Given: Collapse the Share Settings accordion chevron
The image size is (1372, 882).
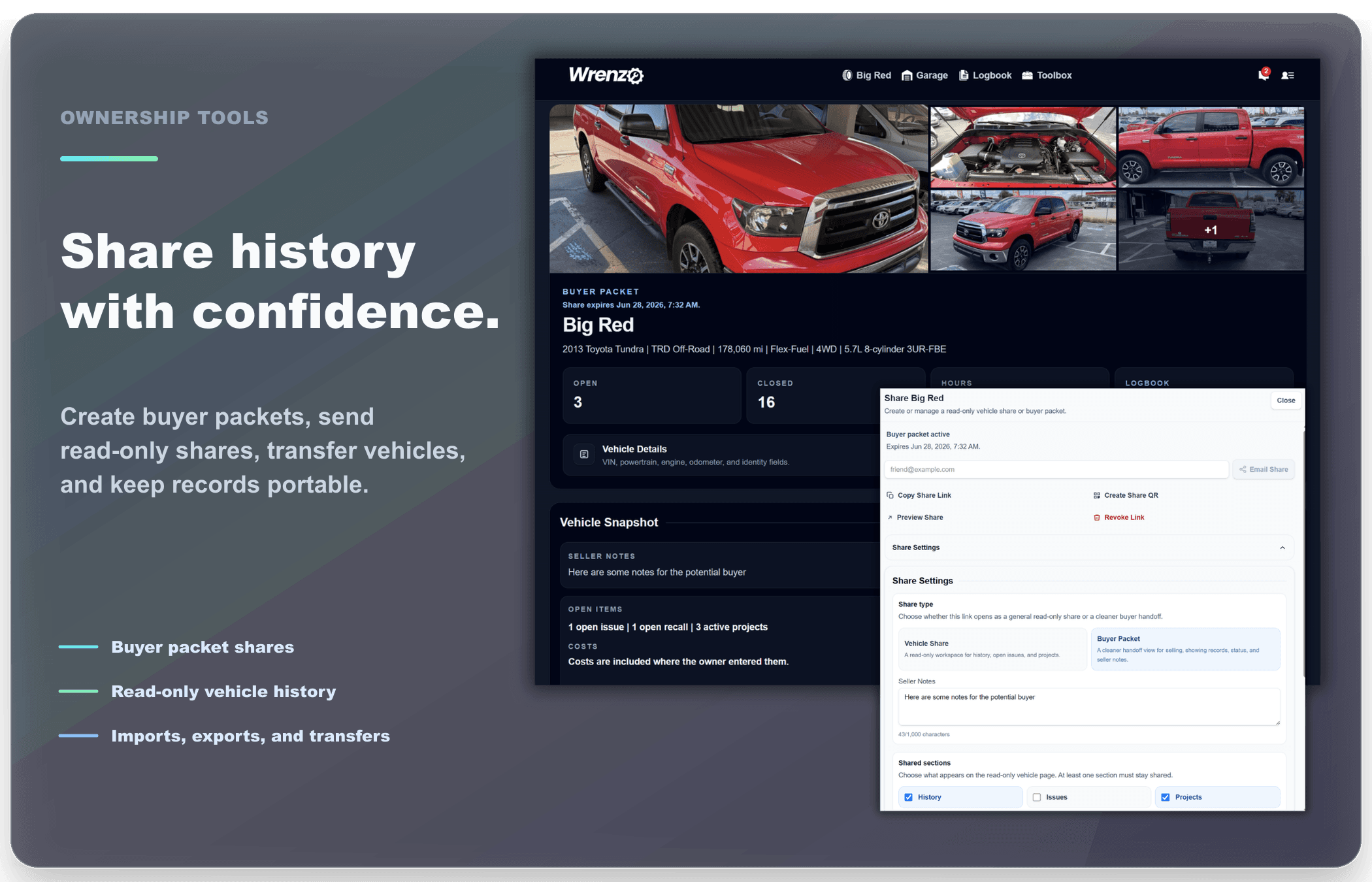Looking at the screenshot, I should point(1282,547).
